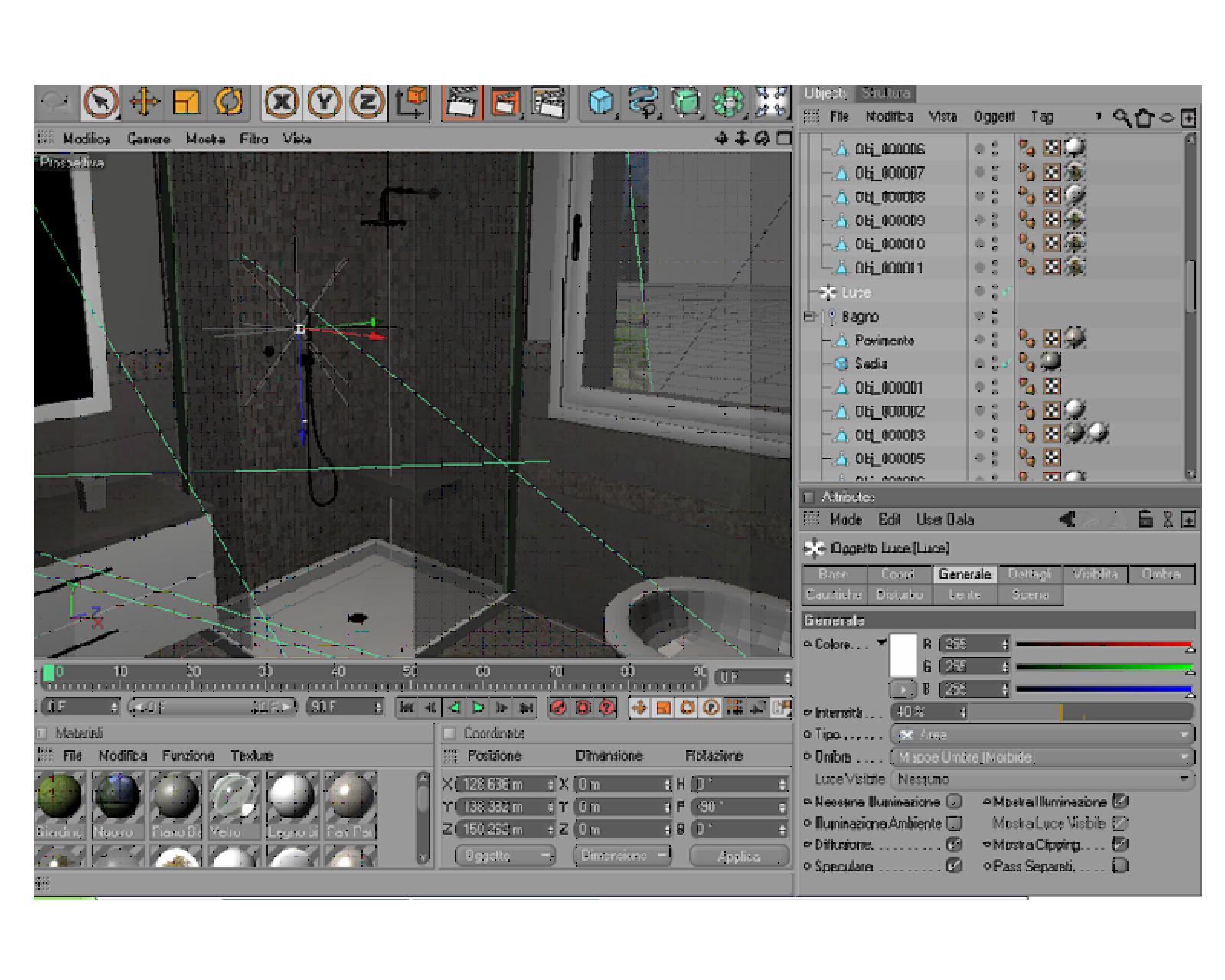The height and width of the screenshot is (980, 1225).
Task: Collapse the Bagno tree group
Action: [x=809, y=316]
